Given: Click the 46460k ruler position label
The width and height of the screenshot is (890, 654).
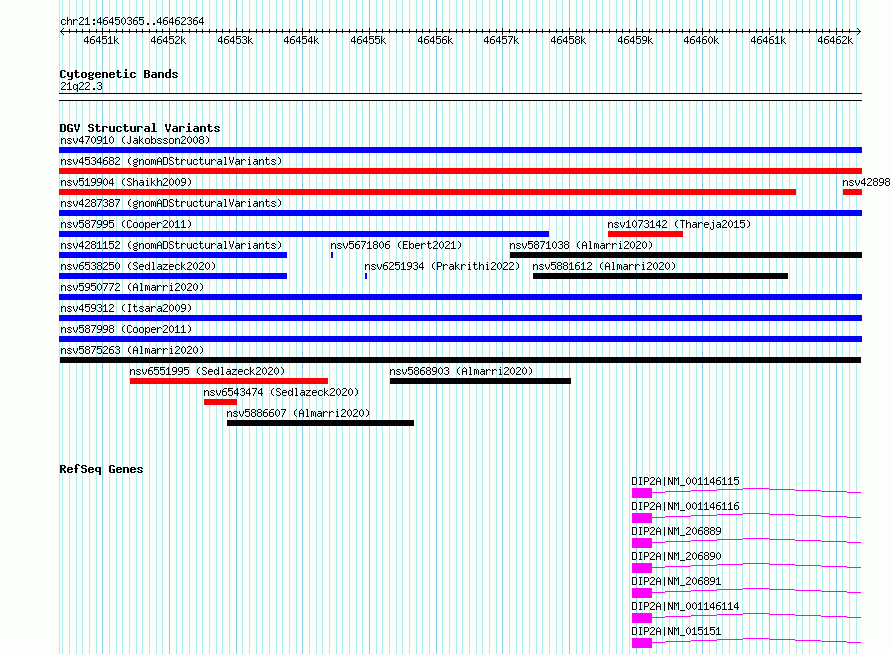Looking at the screenshot, I should (701, 40).
